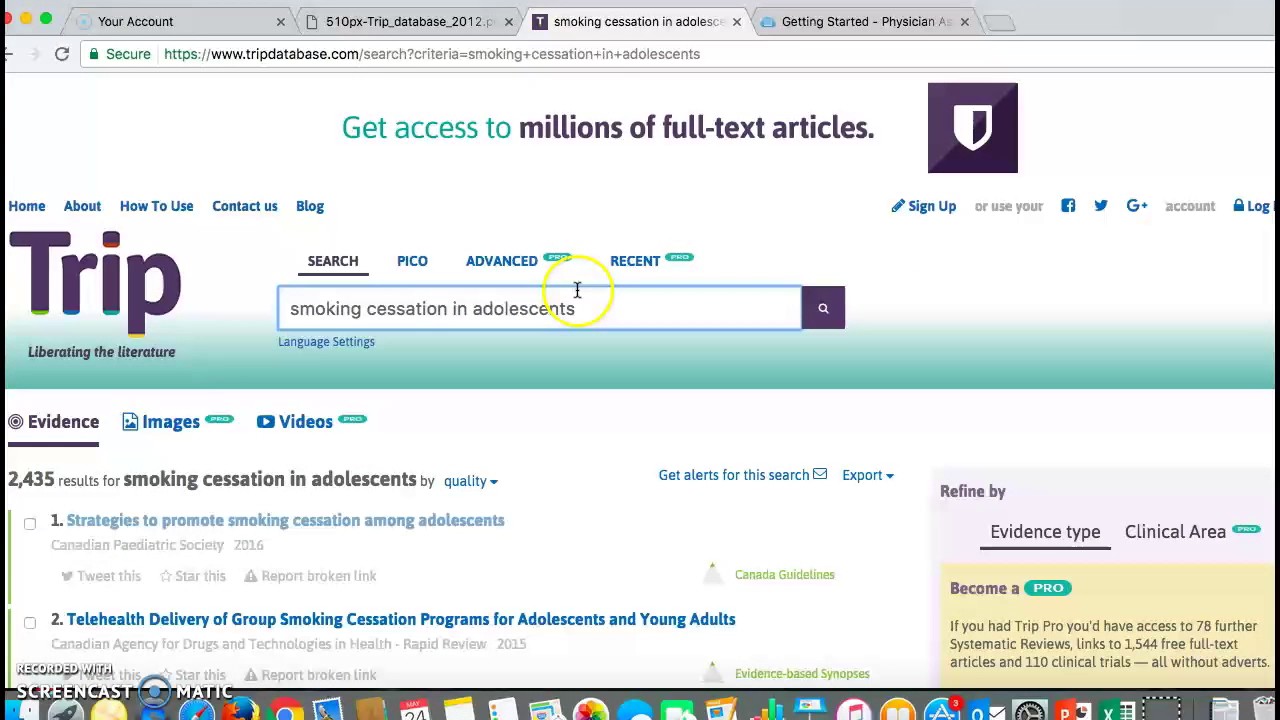Reload the page with the refresh icon
Screen dimensions: 1280x720
(62, 54)
